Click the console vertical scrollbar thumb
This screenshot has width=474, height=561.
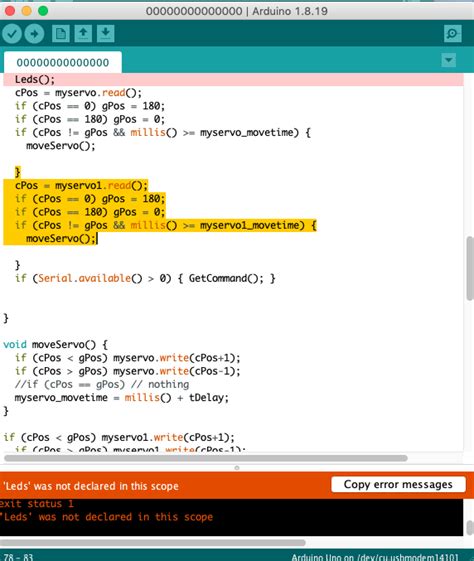[470, 528]
